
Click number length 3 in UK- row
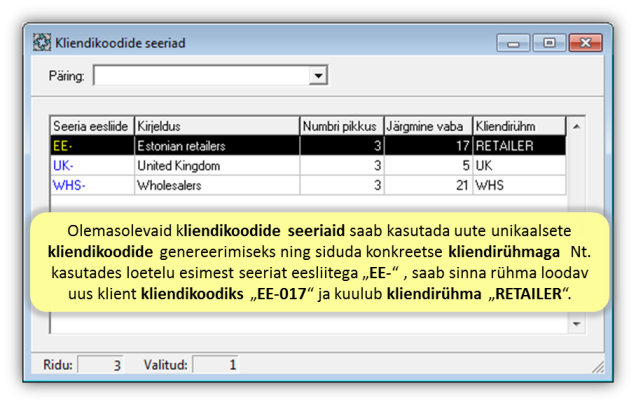(x=342, y=166)
